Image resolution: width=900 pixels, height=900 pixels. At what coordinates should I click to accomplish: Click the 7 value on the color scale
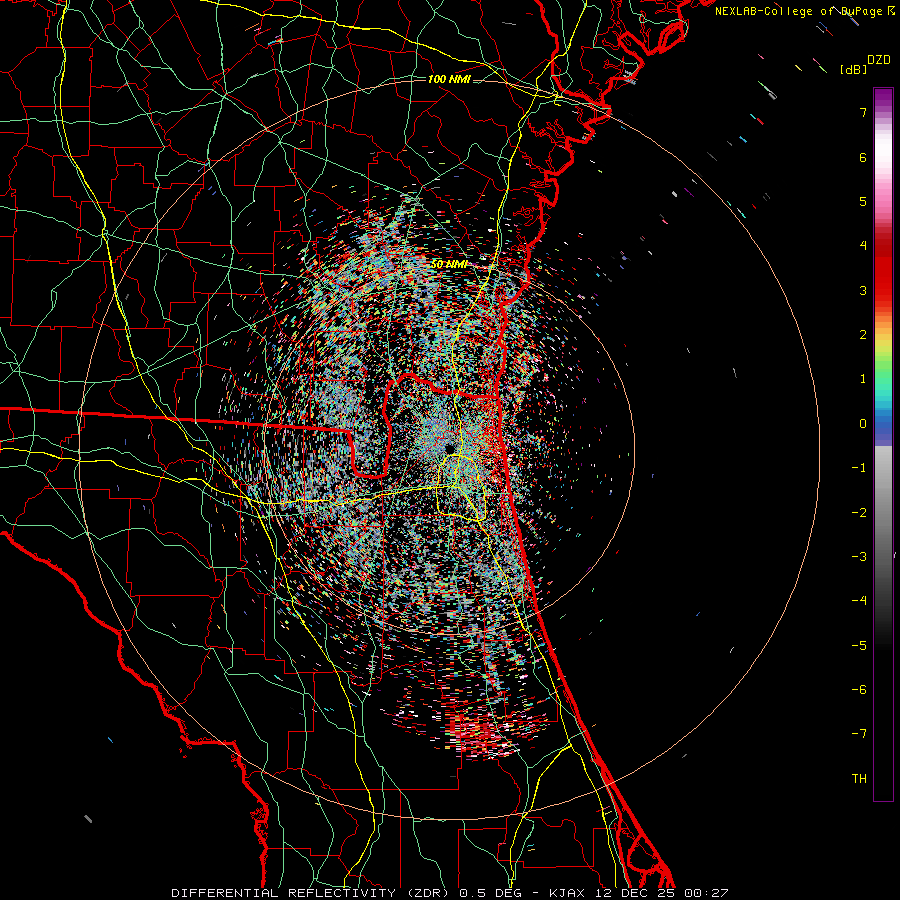[x=863, y=112]
